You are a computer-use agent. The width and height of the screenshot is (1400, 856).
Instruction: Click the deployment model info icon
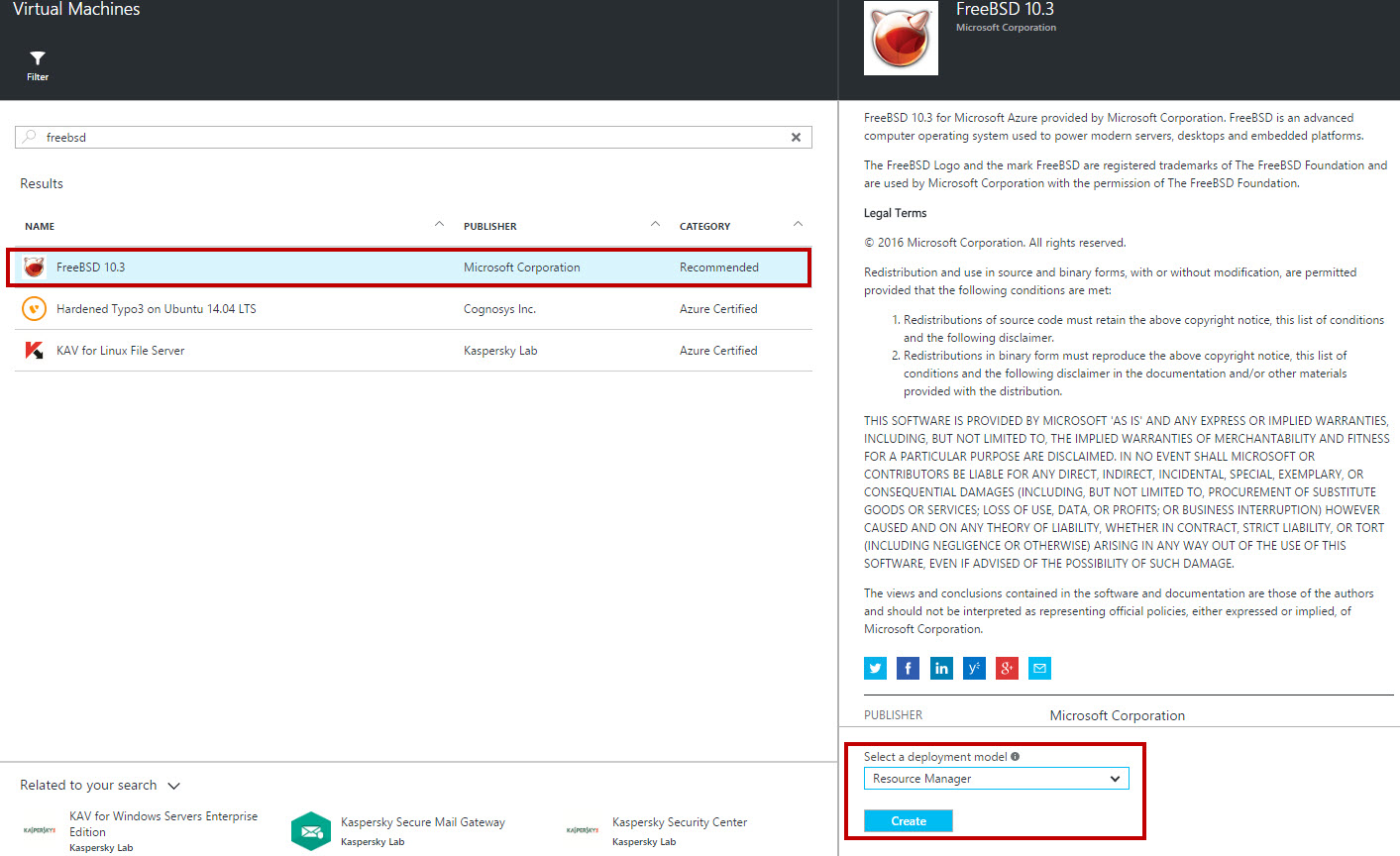point(1015,757)
